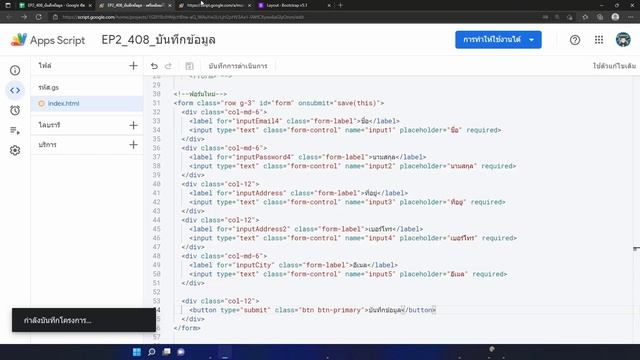The width and height of the screenshot is (640, 360).
Task: Click the Apps Script logo
Action: (48, 40)
